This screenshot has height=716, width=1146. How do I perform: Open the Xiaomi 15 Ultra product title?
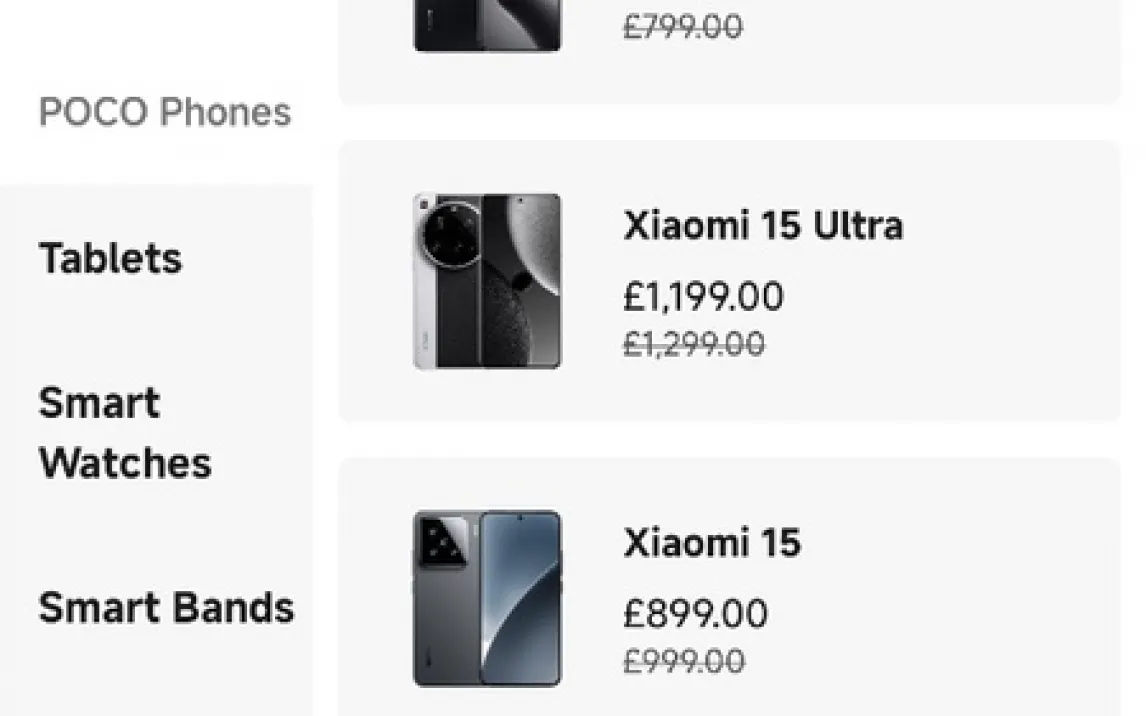point(763,225)
